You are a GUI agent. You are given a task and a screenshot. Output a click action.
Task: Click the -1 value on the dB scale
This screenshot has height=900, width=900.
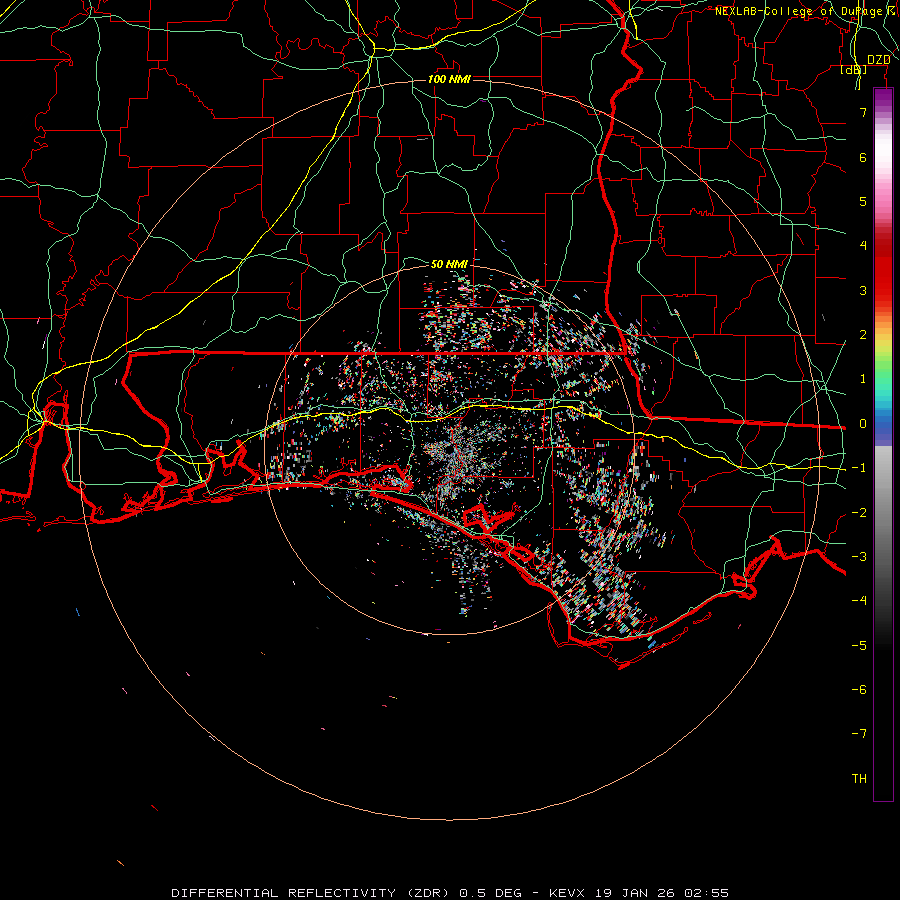[x=859, y=468]
